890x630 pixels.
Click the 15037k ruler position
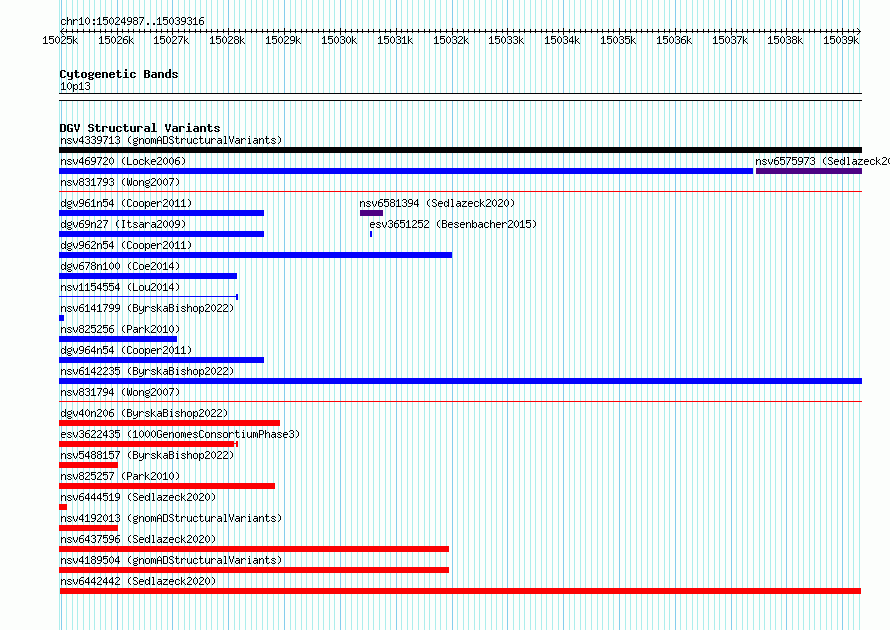[x=730, y=40]
